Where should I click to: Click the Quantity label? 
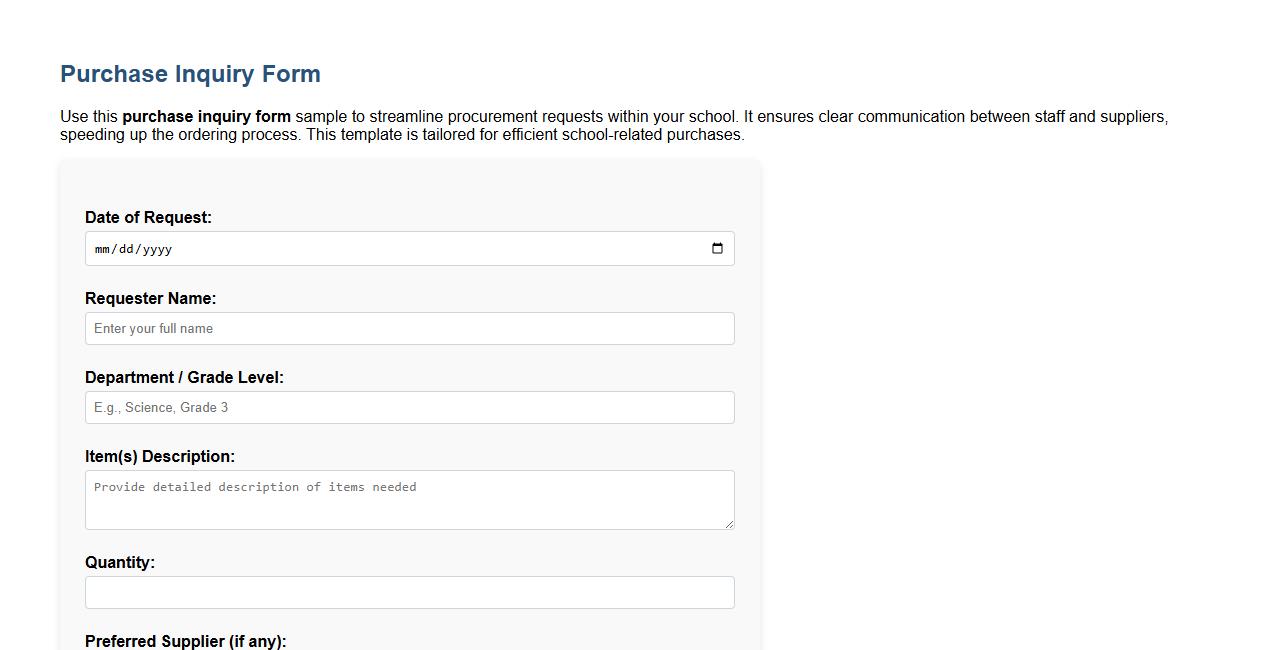click(x=119, y=562)
